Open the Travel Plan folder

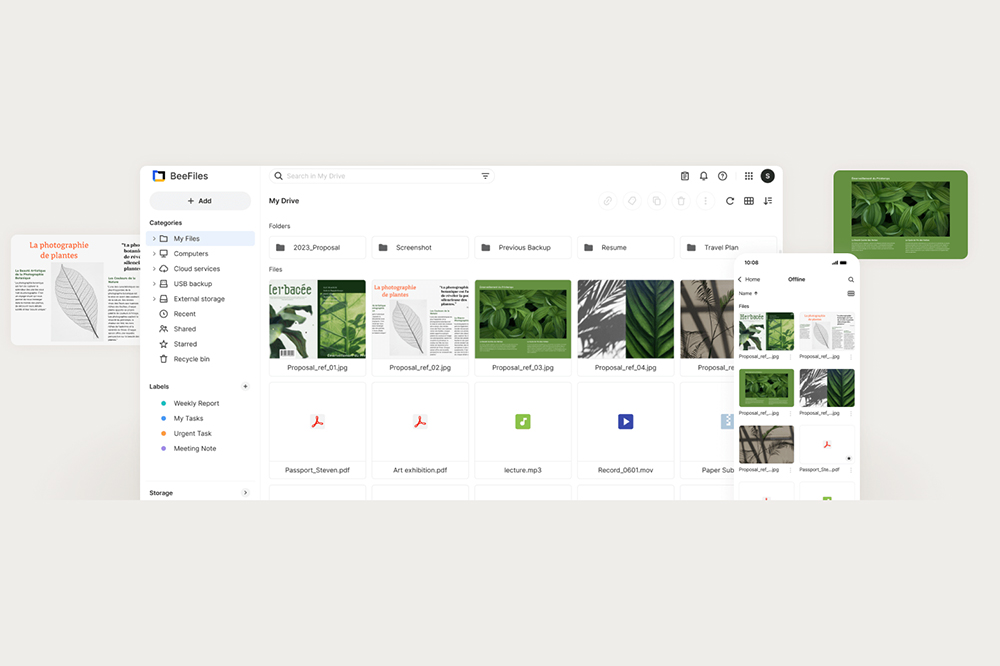(x=728, y=248)
